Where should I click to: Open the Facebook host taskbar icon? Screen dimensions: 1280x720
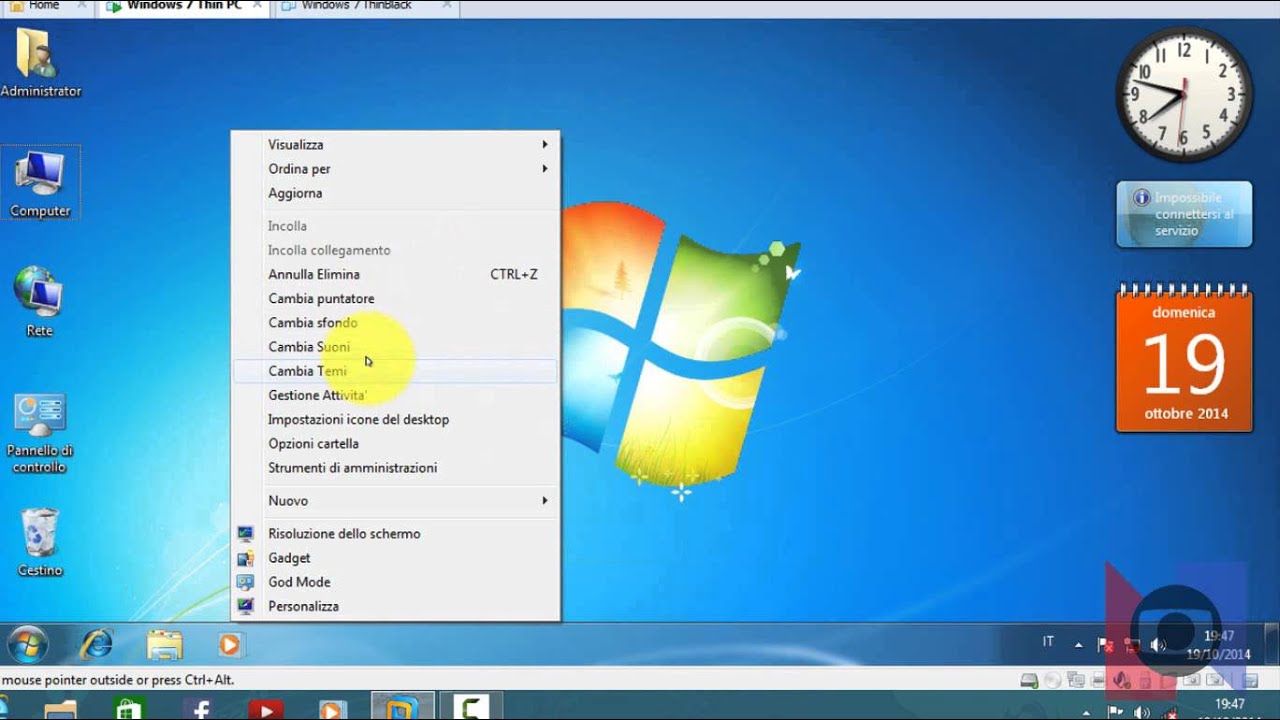click(x=199, y=708)
